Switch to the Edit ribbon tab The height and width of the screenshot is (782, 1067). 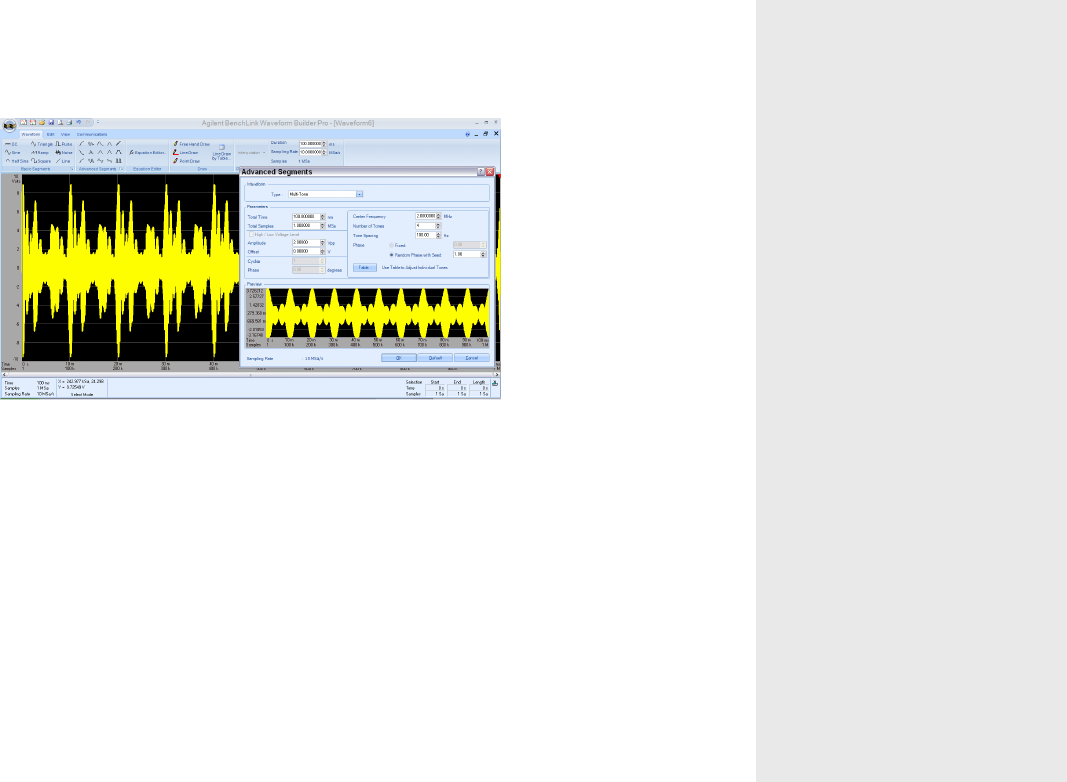(x=50, y=135)
